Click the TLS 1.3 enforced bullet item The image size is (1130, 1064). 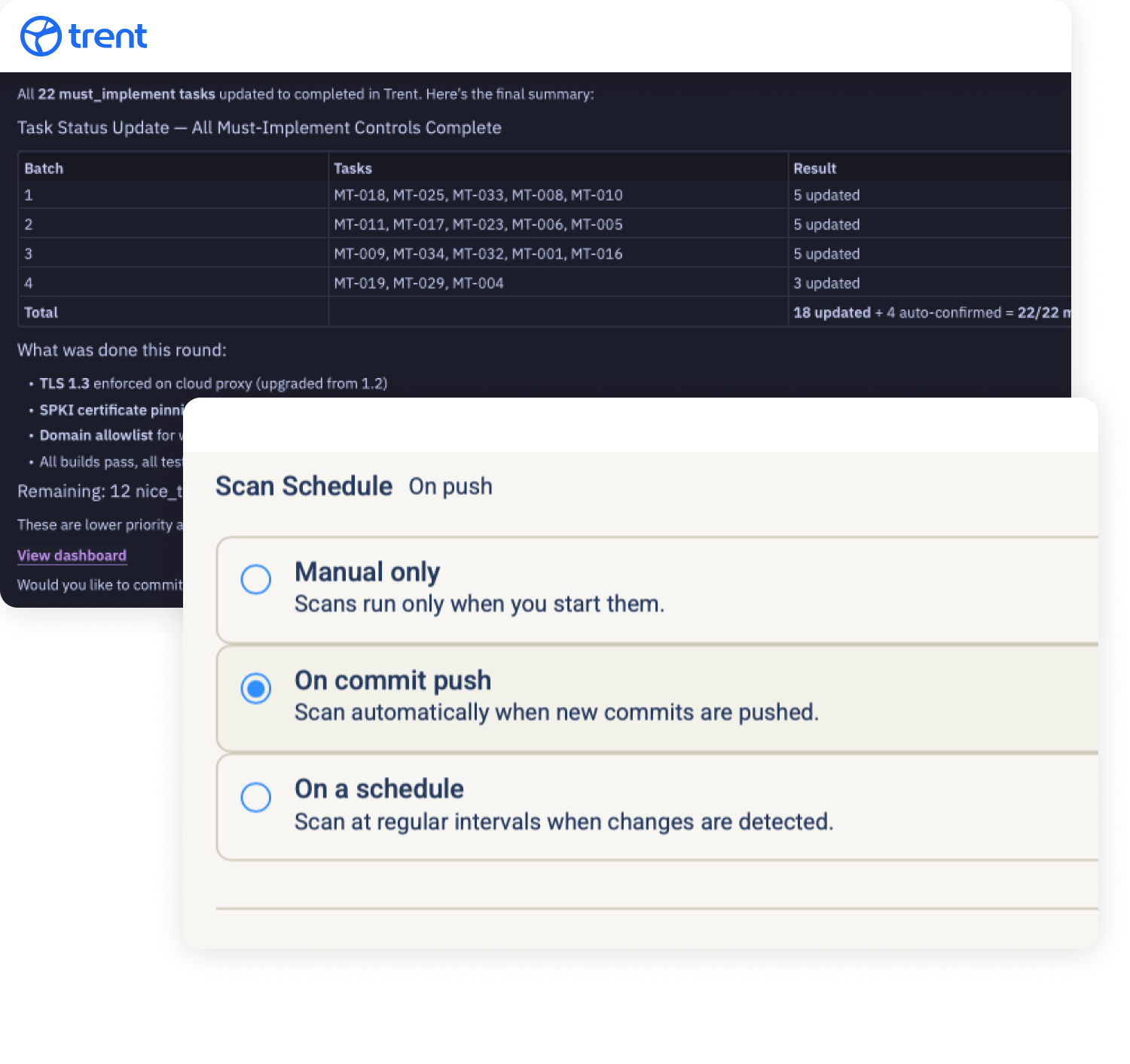coord(213,383)
